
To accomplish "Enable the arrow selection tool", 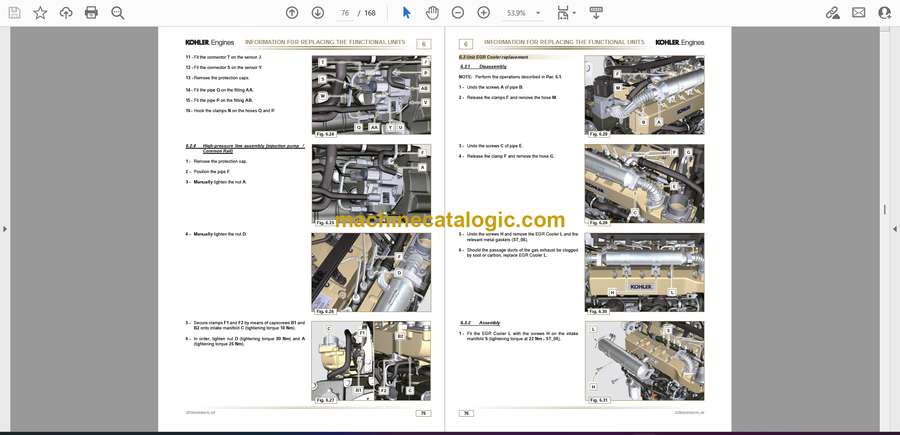I will [x=406, y=13].
